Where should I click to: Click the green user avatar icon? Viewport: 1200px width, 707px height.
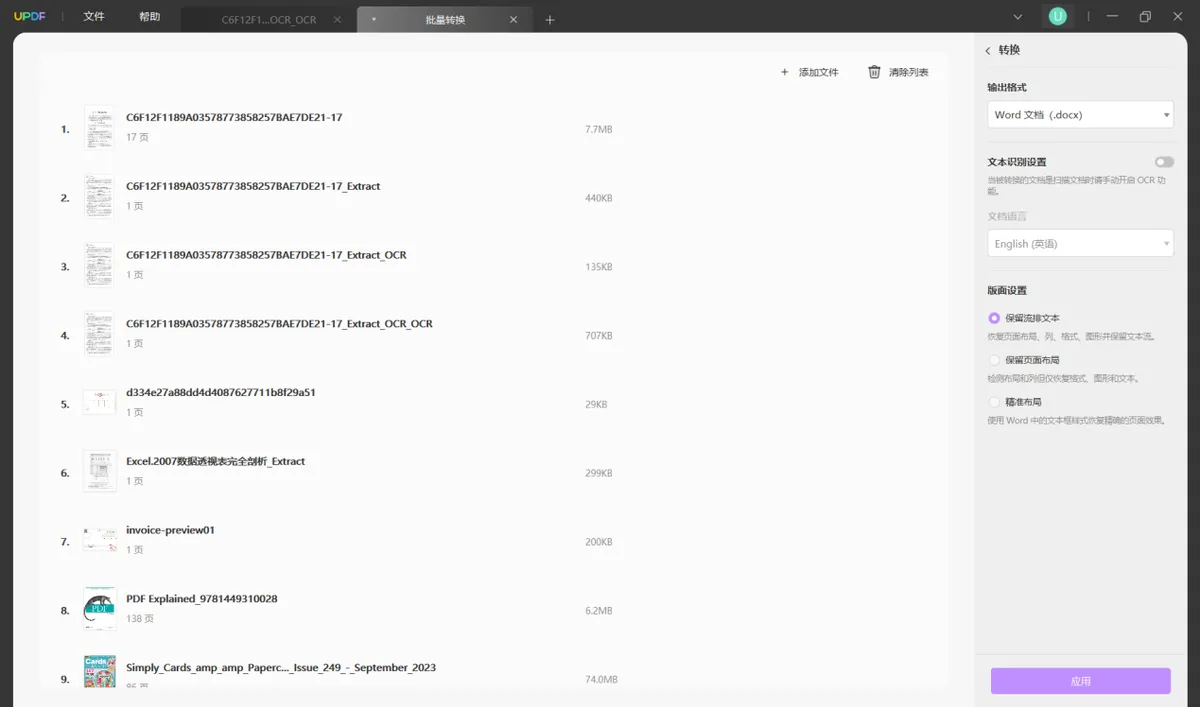point(1057,16)
